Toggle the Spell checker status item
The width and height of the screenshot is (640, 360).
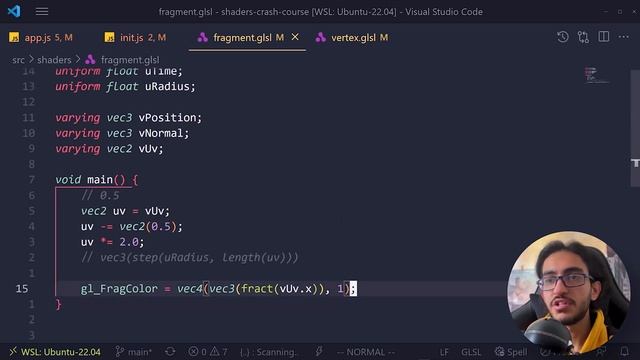click(511, 352)
